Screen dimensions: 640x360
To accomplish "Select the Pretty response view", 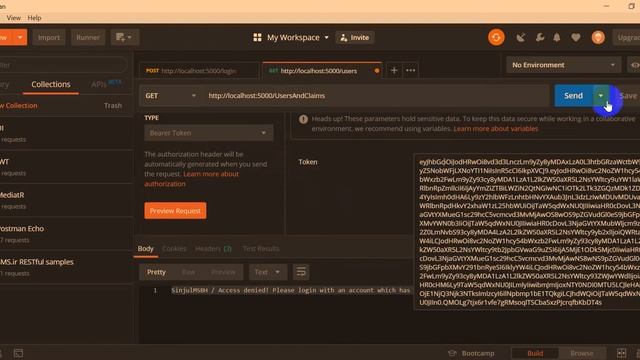I will point(156,272).
